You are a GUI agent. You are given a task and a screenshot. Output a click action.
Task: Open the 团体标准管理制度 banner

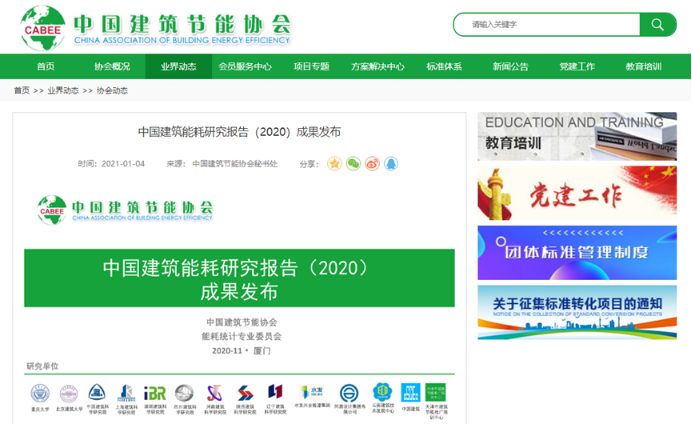point(577,253)
